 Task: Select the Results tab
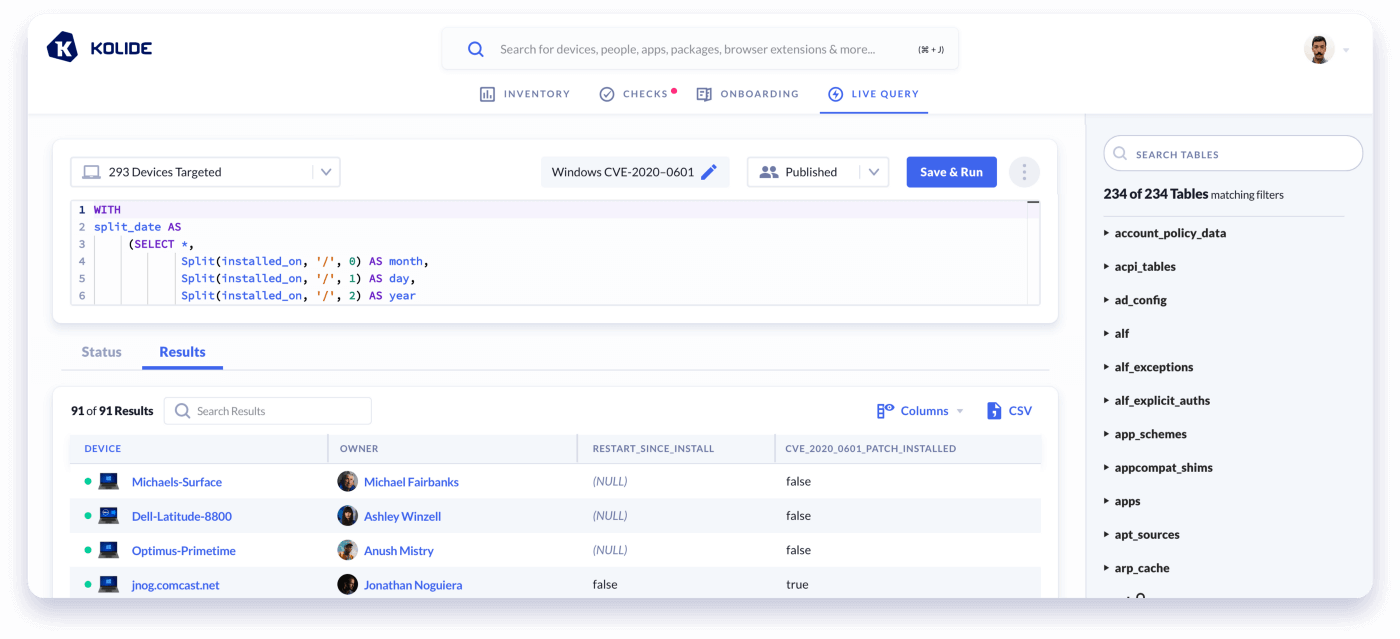182,352
